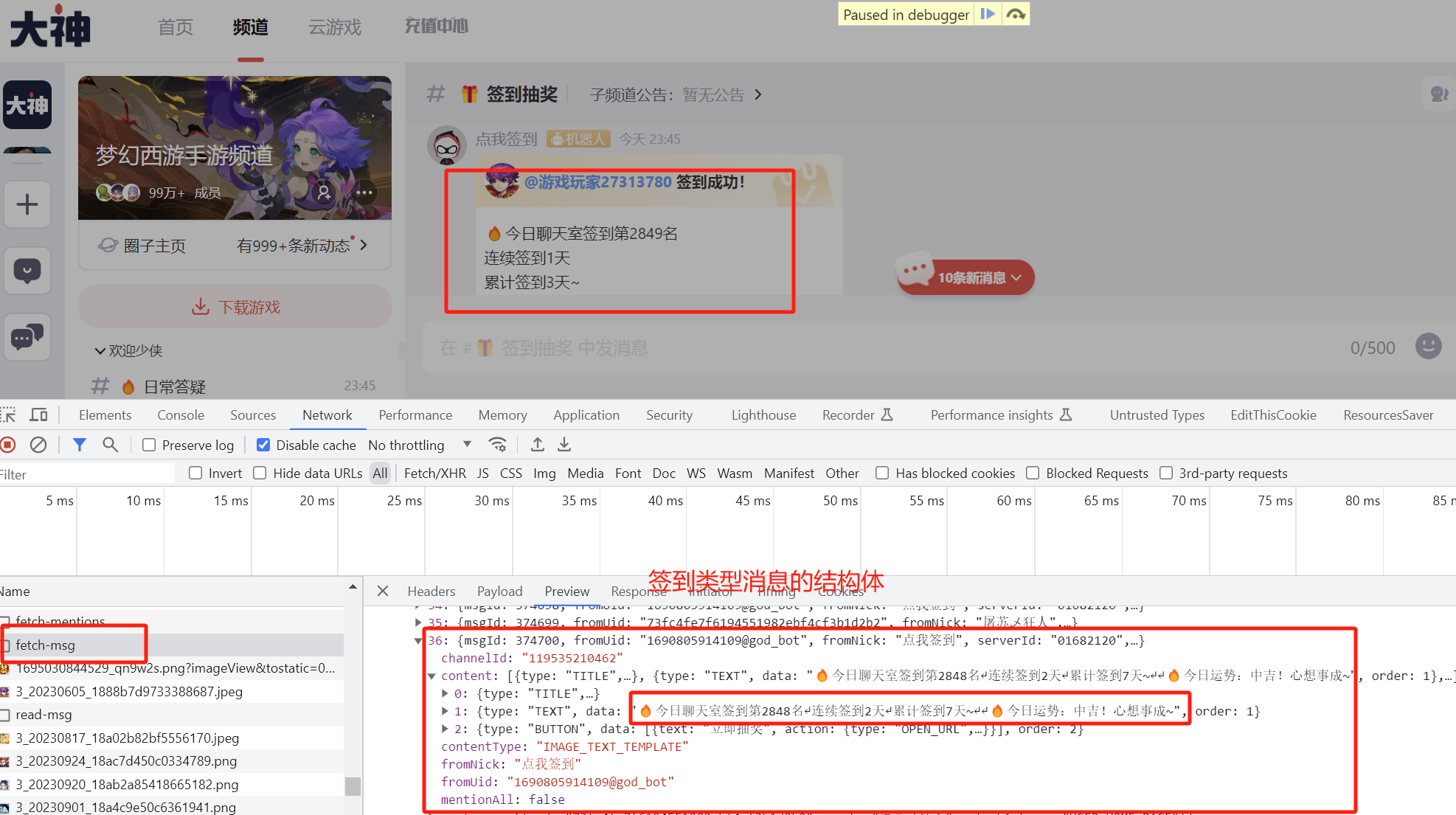This screenshot has height=815, width=1456.
Task: Open the 日常答疑 channel
Action: click(235, 386)
